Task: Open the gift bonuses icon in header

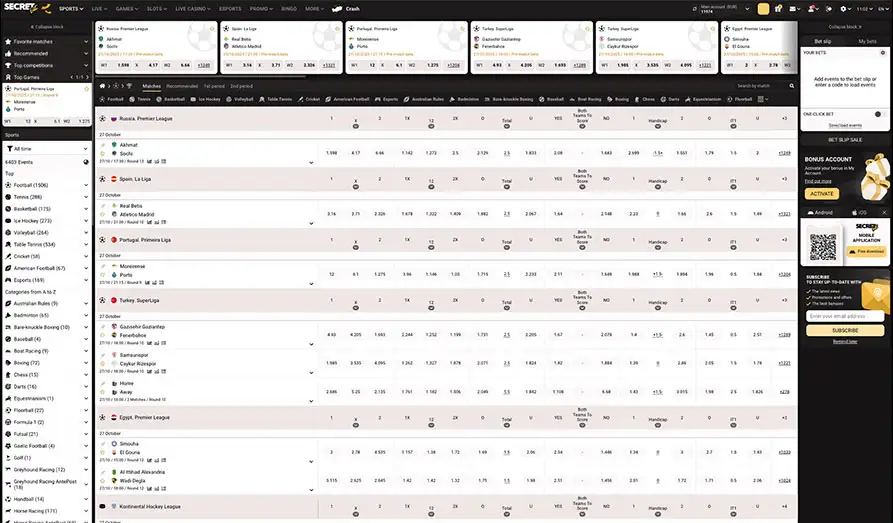Action: (778, 9)
